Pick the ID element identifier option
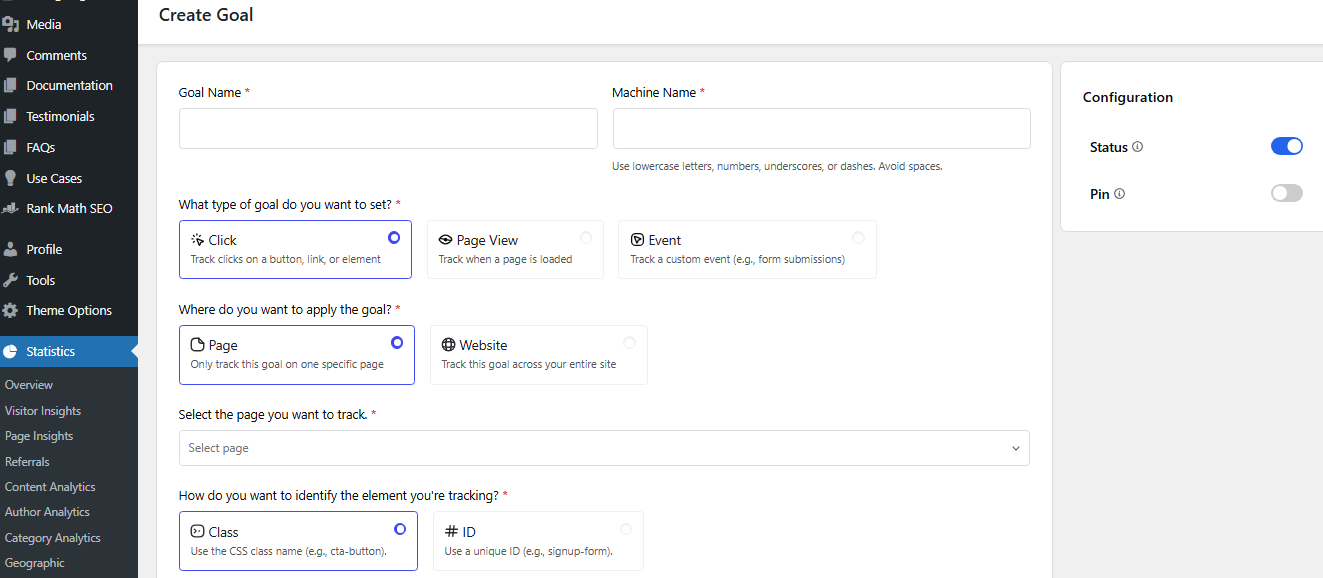The width and height of the screenshot is (1323, 578). 538,541
